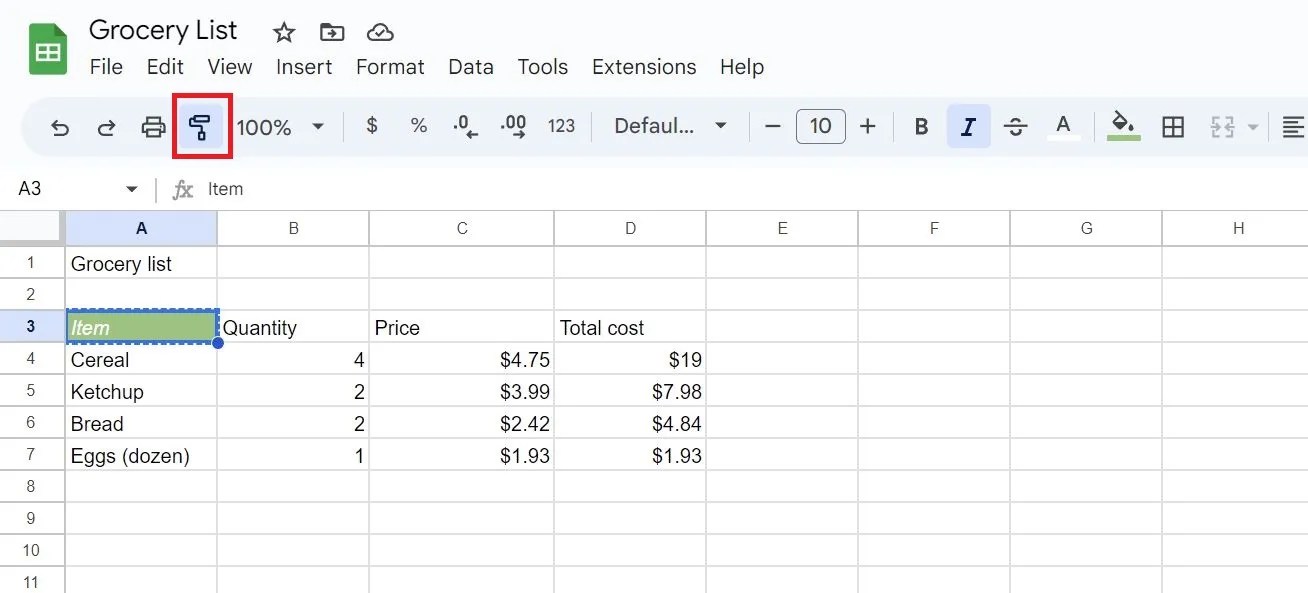Open the Extensions menu

click(644, 67)
